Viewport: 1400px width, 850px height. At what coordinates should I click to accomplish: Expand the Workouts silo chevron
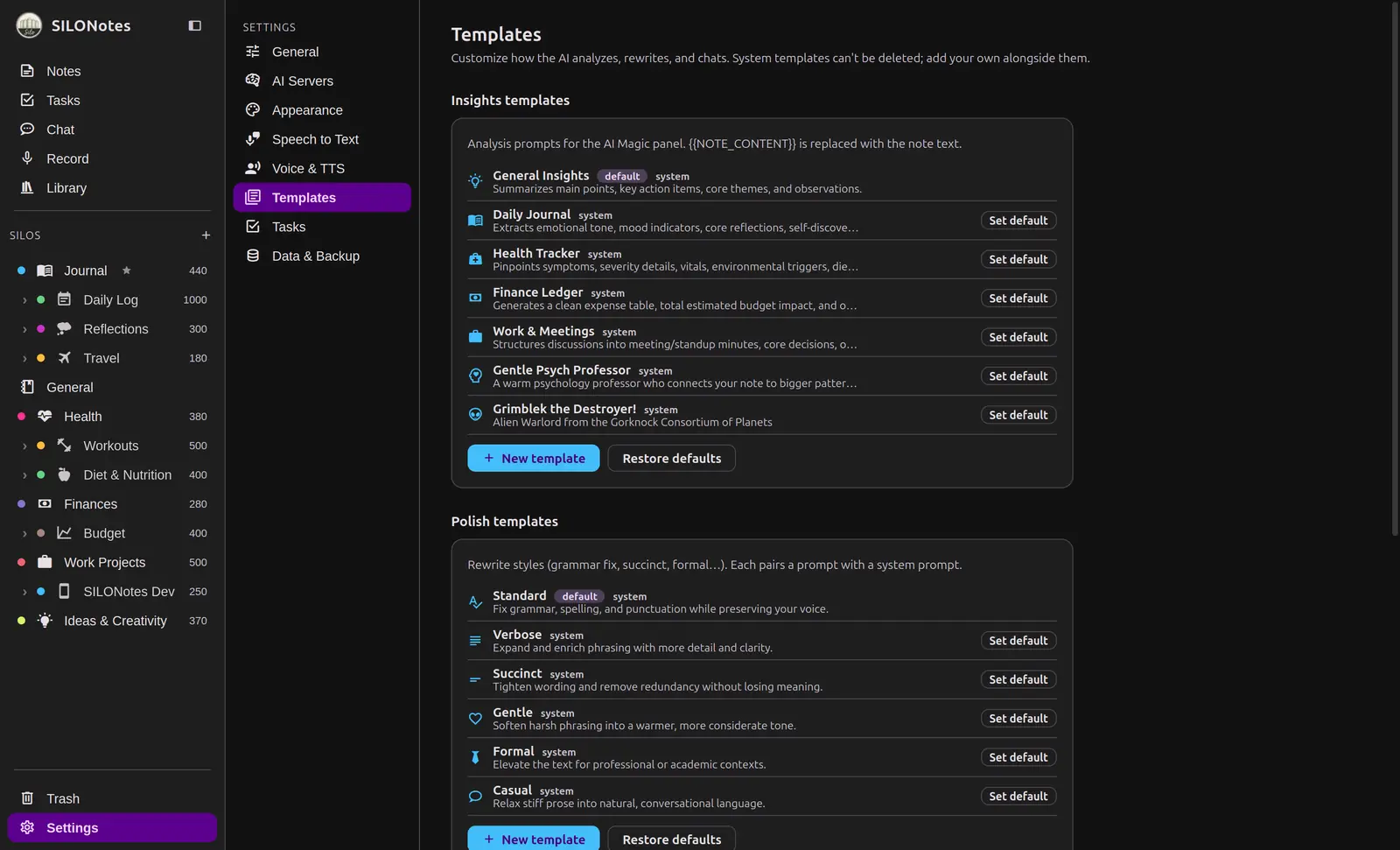point(24,446)
